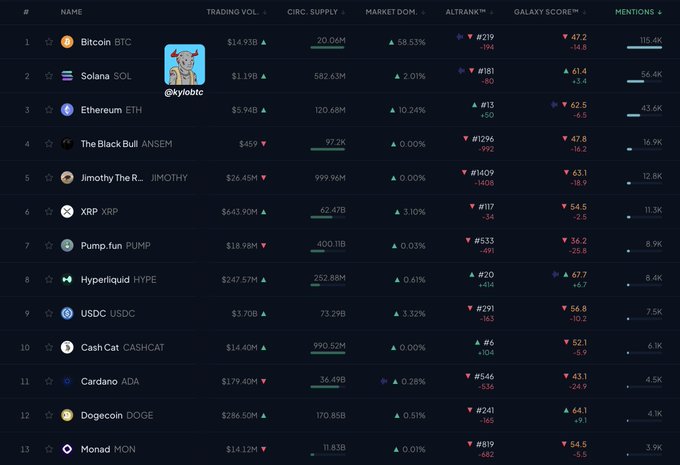Screen dimensions: 680x465
Task: Click the Solana coin logo icon
Action: pyautogui.click(x=67, y=76)
